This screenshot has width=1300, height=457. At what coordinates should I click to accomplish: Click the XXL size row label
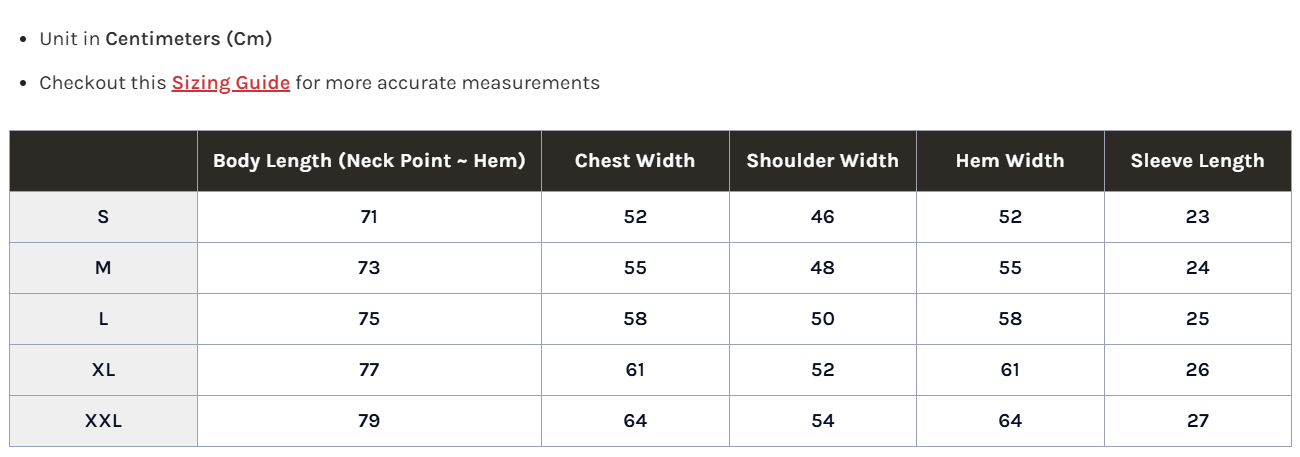[103, 421]
